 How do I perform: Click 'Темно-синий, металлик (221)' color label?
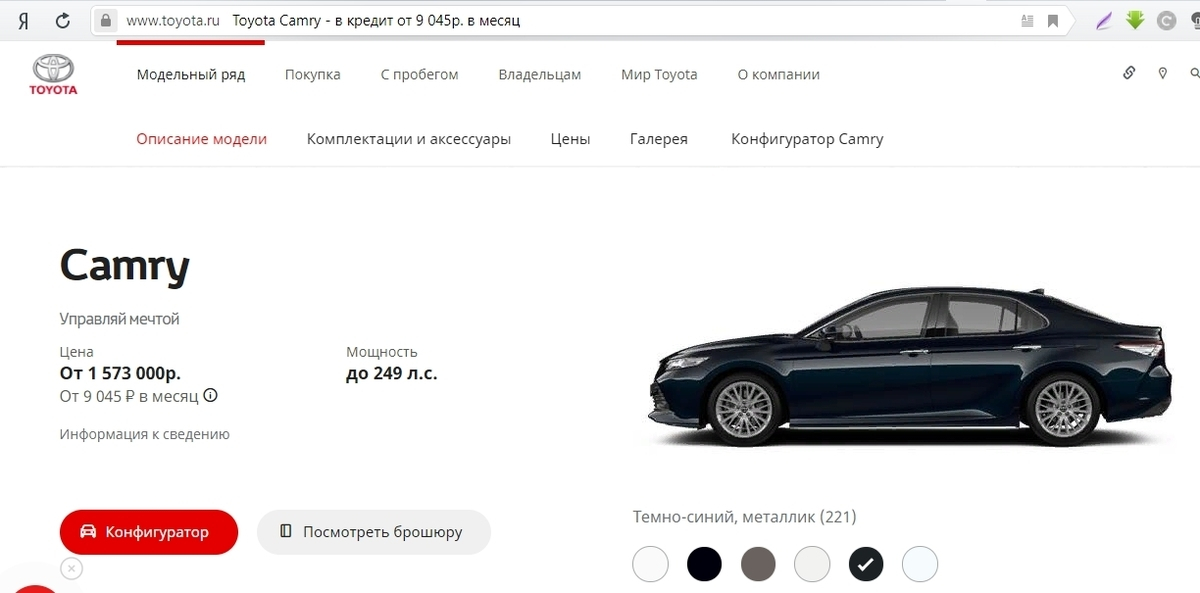pos(745,517)
